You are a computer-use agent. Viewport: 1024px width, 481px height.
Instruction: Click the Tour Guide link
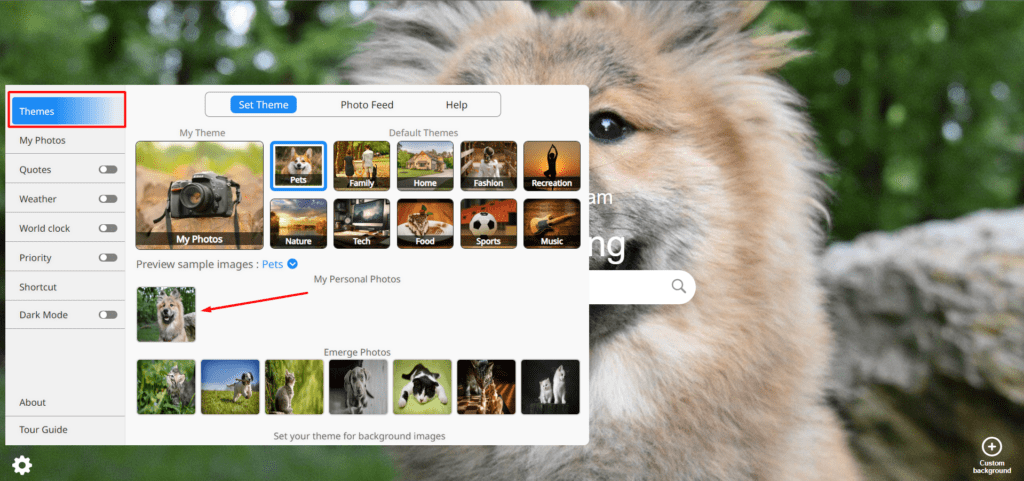point(43,430)
